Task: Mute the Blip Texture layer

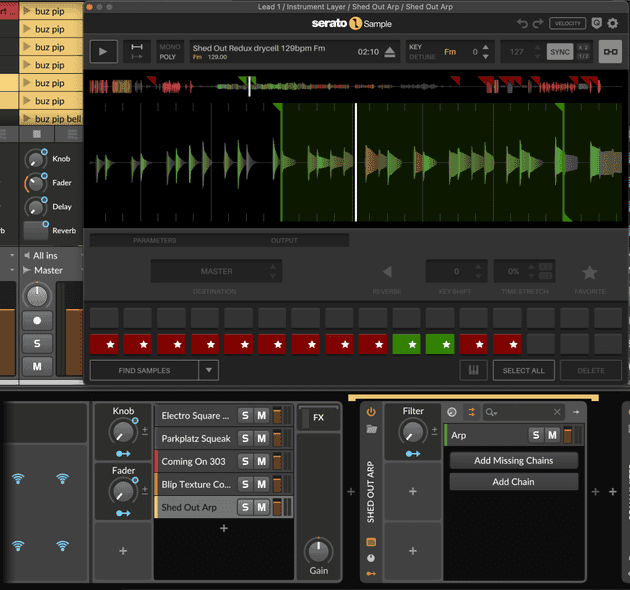Action: [262, 484]
